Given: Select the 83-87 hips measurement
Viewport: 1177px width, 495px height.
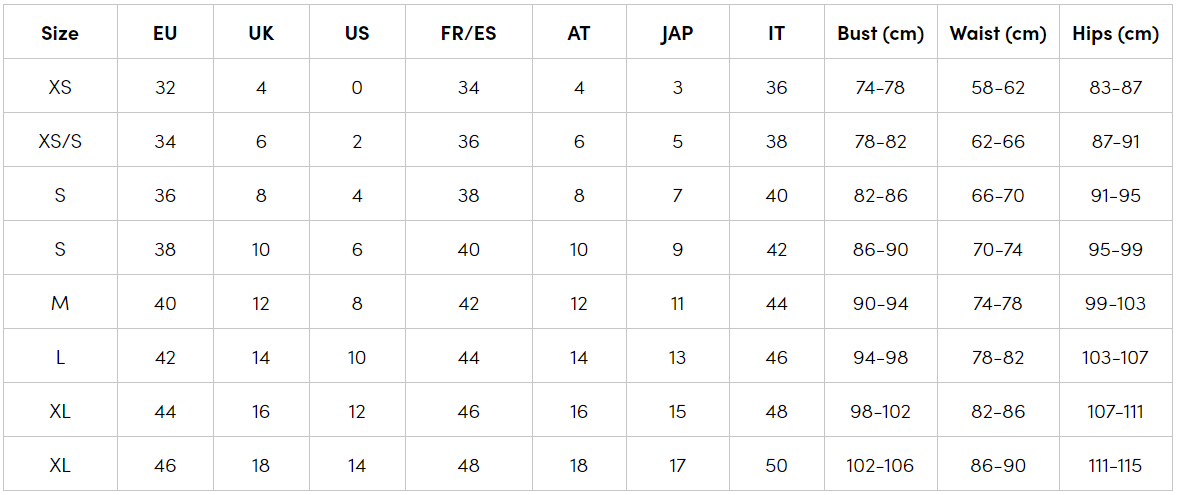Looking at the screenshot, I should [x=1115, y=87].
